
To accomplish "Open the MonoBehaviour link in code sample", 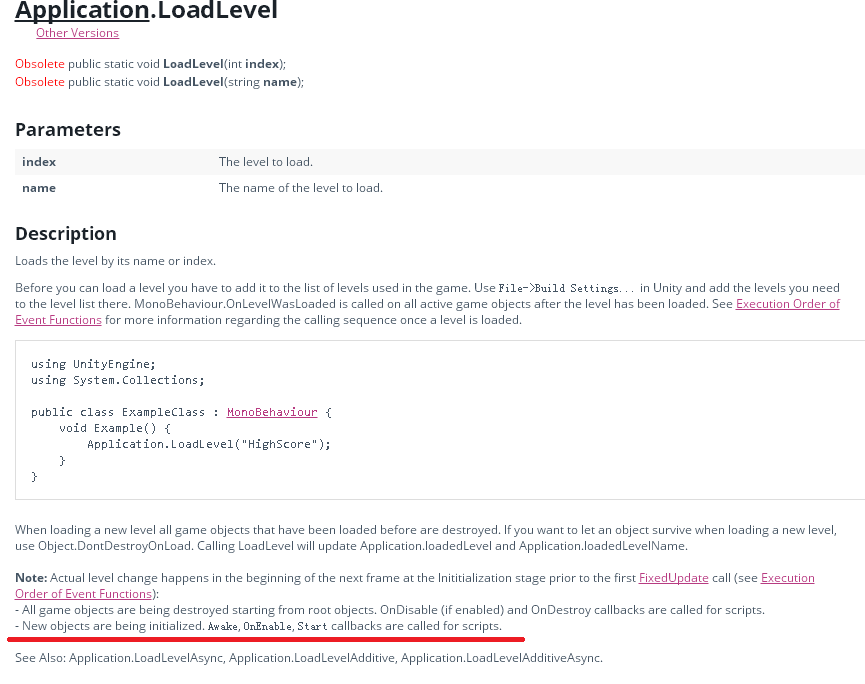I will click(x=272, y=412).
